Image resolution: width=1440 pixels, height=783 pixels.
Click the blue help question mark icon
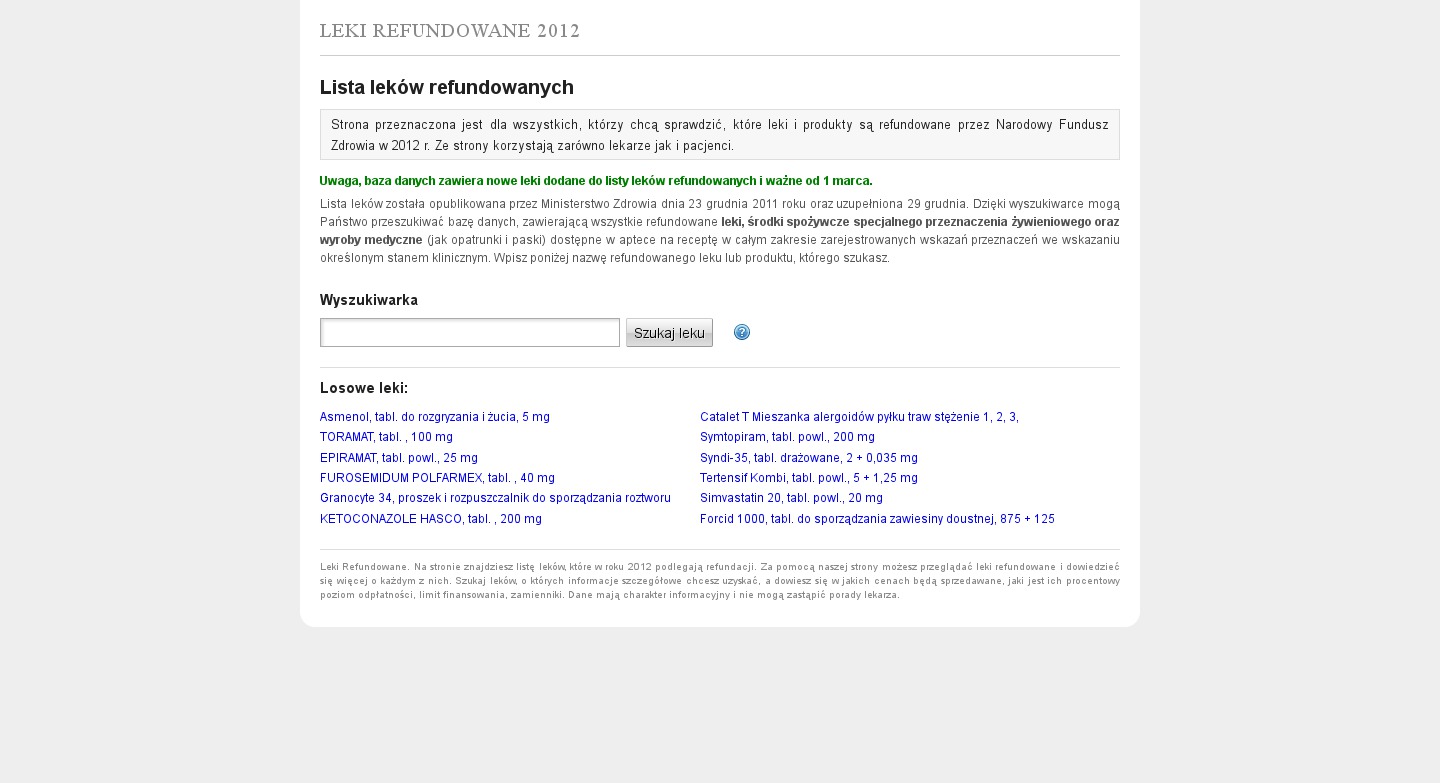(741, 332)
